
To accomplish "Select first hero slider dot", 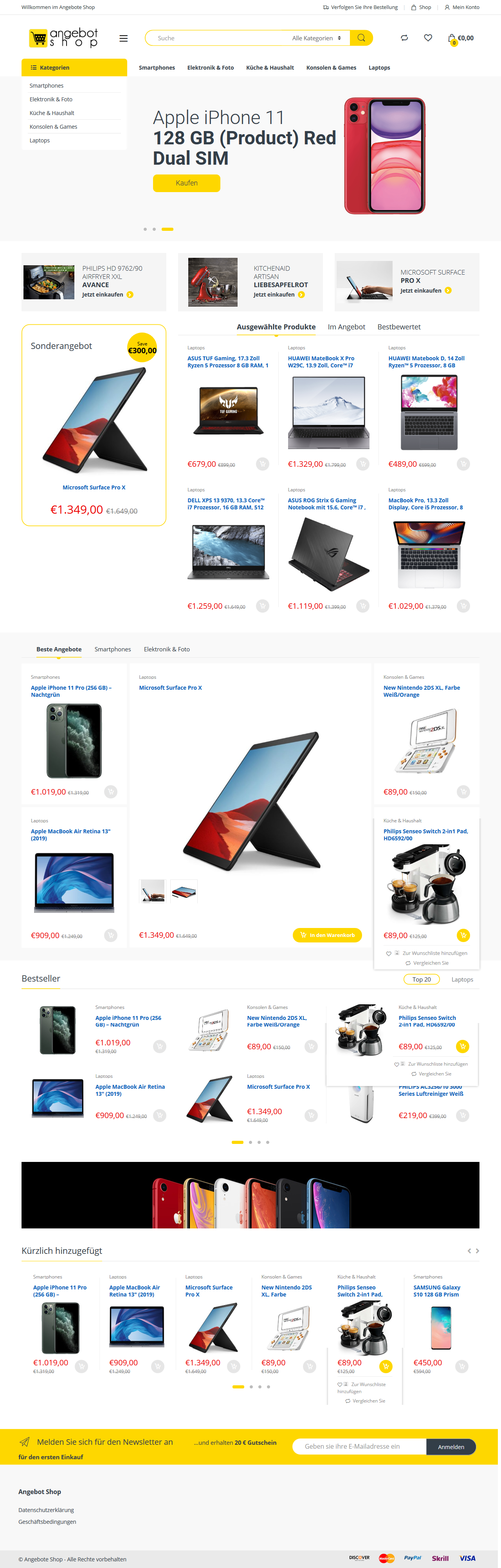I will 145,229.
